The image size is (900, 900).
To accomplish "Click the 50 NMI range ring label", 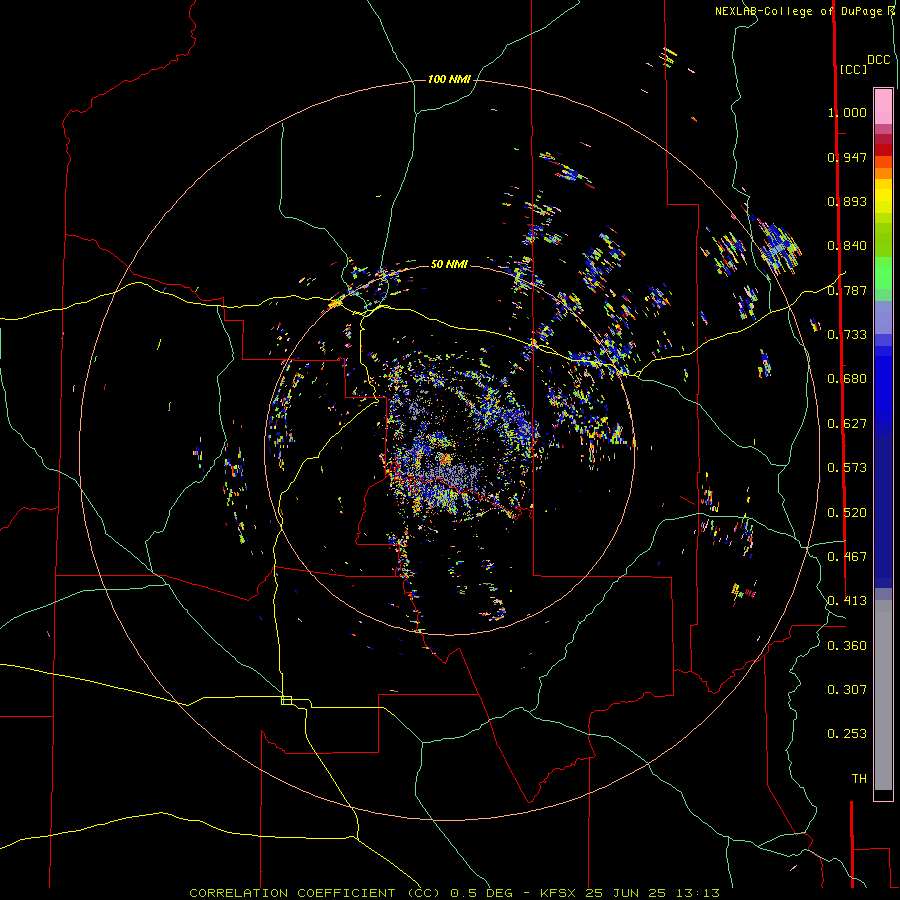I will tap(449, 264).
